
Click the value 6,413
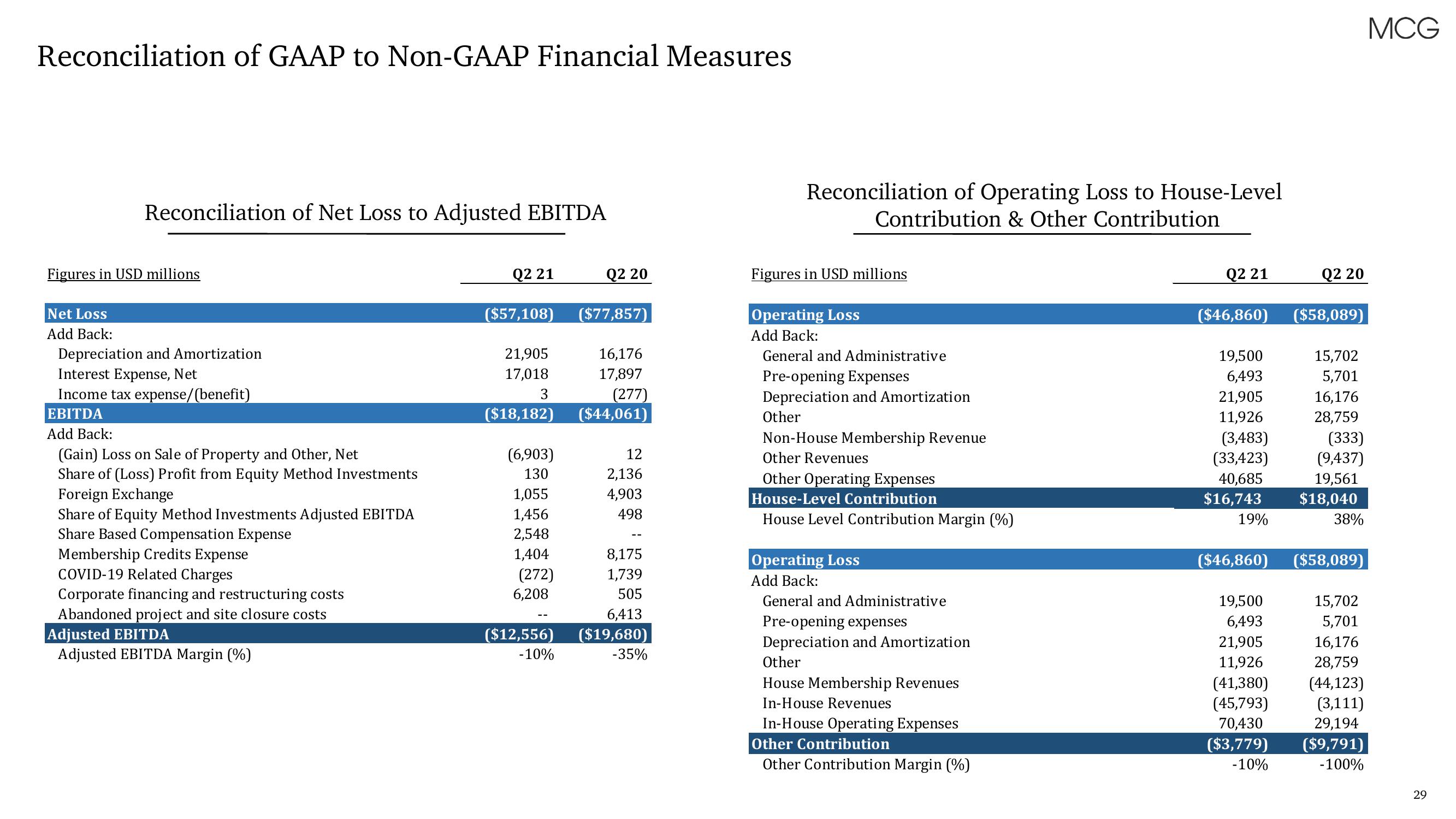(x=624, y=614)
